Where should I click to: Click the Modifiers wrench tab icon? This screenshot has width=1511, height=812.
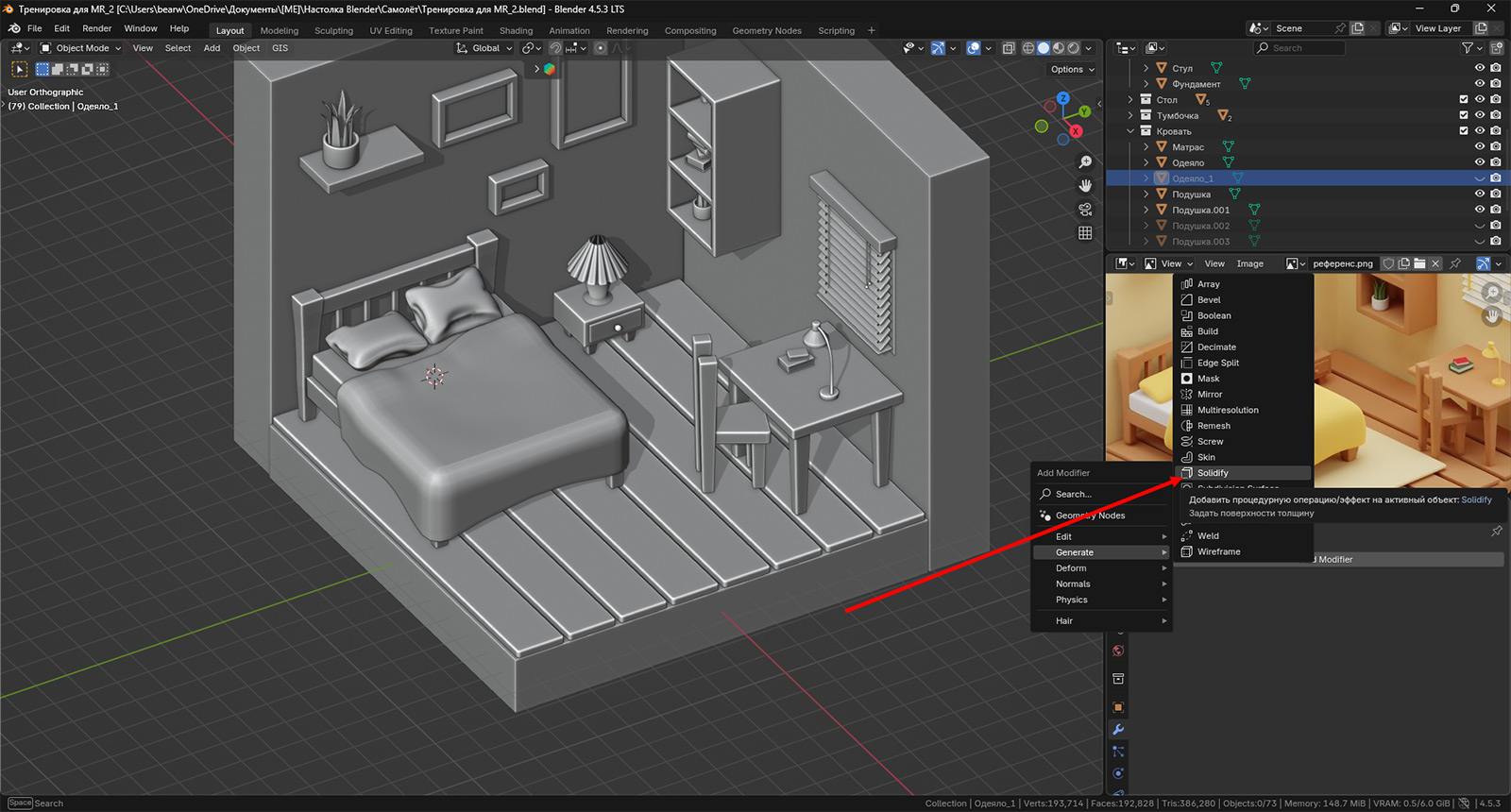click(1118, 730)
